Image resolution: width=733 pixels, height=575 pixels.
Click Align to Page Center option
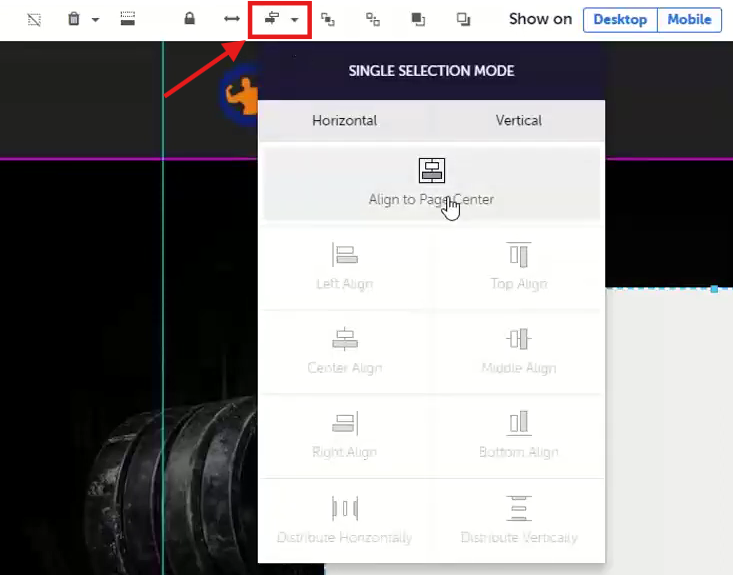click(x=431, y=183)
